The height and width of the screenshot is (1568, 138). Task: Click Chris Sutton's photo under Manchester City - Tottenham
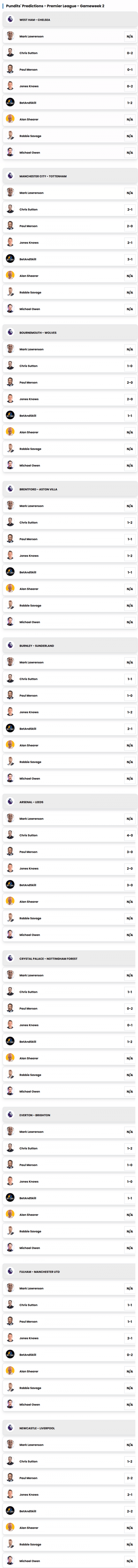[10, 209]
